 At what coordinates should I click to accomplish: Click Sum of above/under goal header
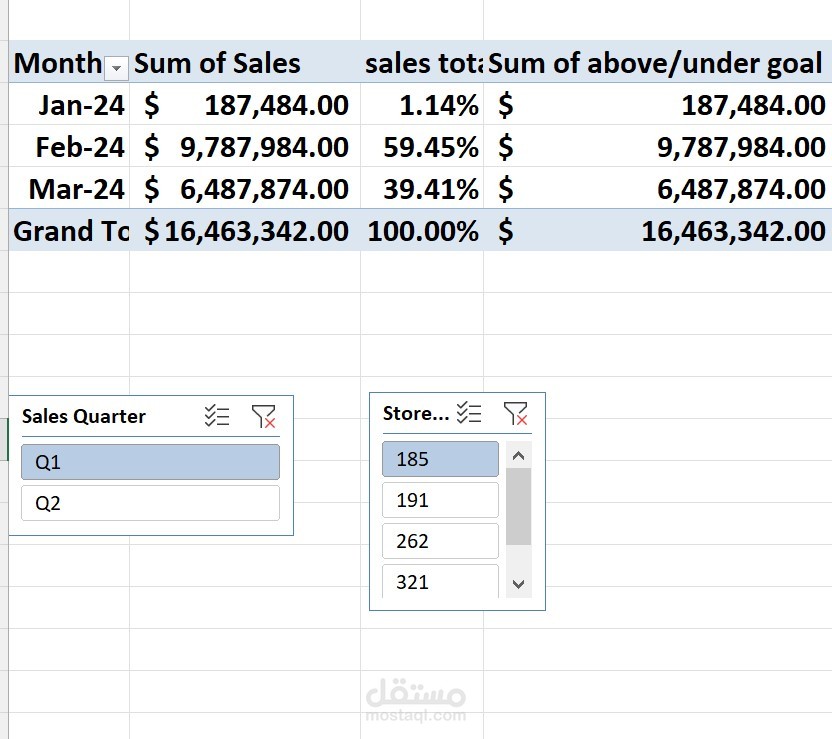tap(655, 64)
